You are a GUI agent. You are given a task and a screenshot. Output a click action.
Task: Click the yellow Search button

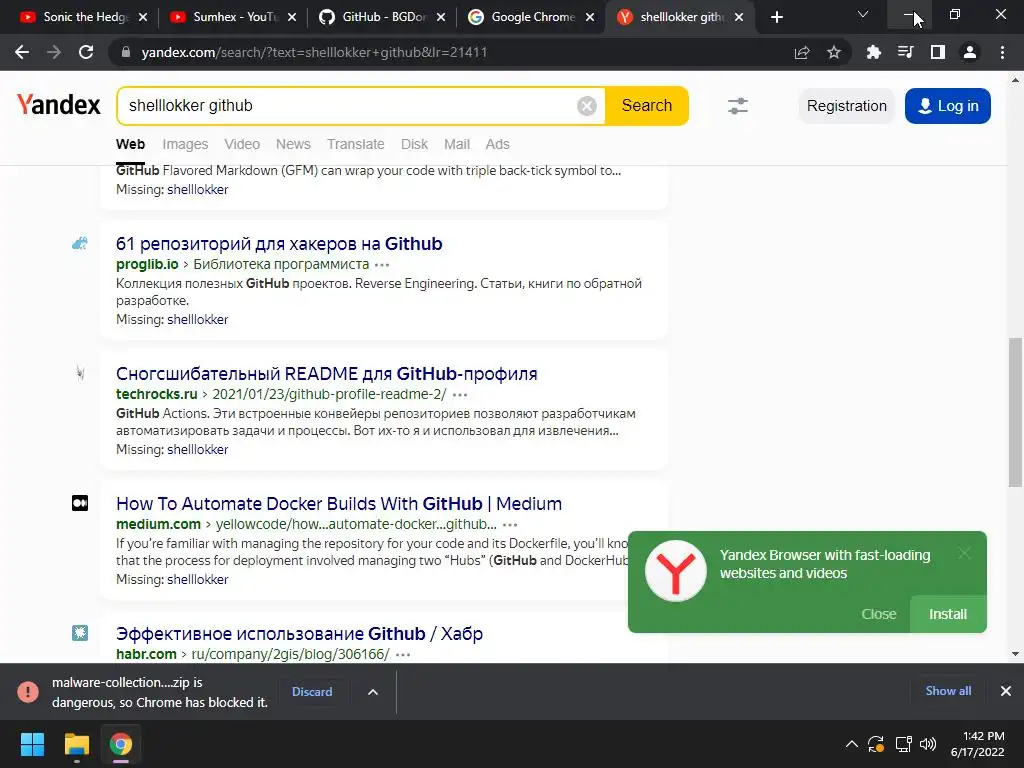coord(647,106)
